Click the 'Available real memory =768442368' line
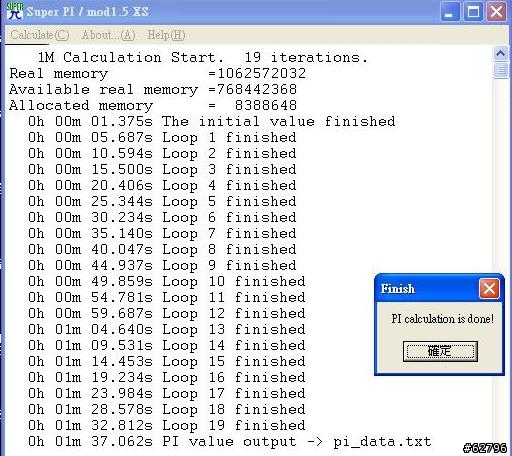Screen dimensions: 512x456 click(x=153, y=90)
